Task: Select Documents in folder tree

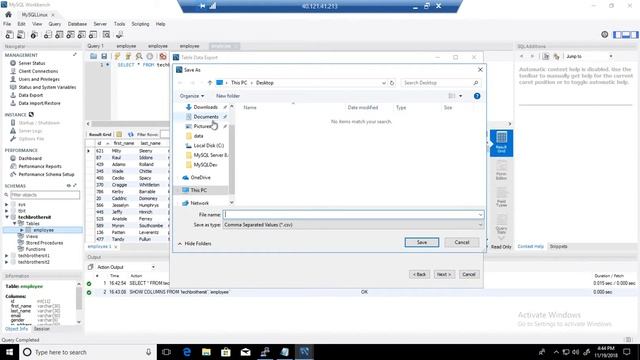Action: click(x=206, y=117)
